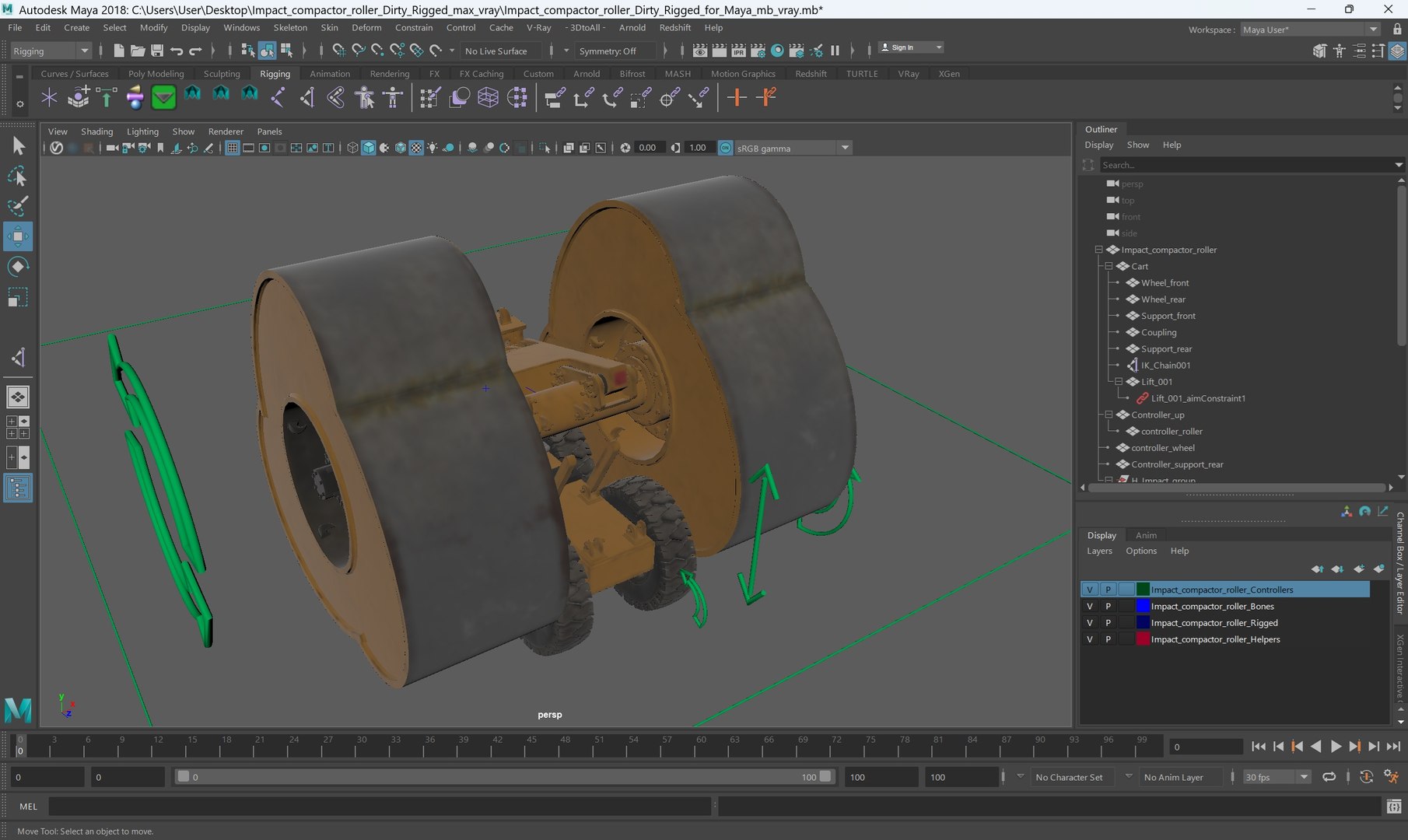Click the red swatch of Helpers layer
The image size is (1408, 840).
click(x=1143, y=639)
